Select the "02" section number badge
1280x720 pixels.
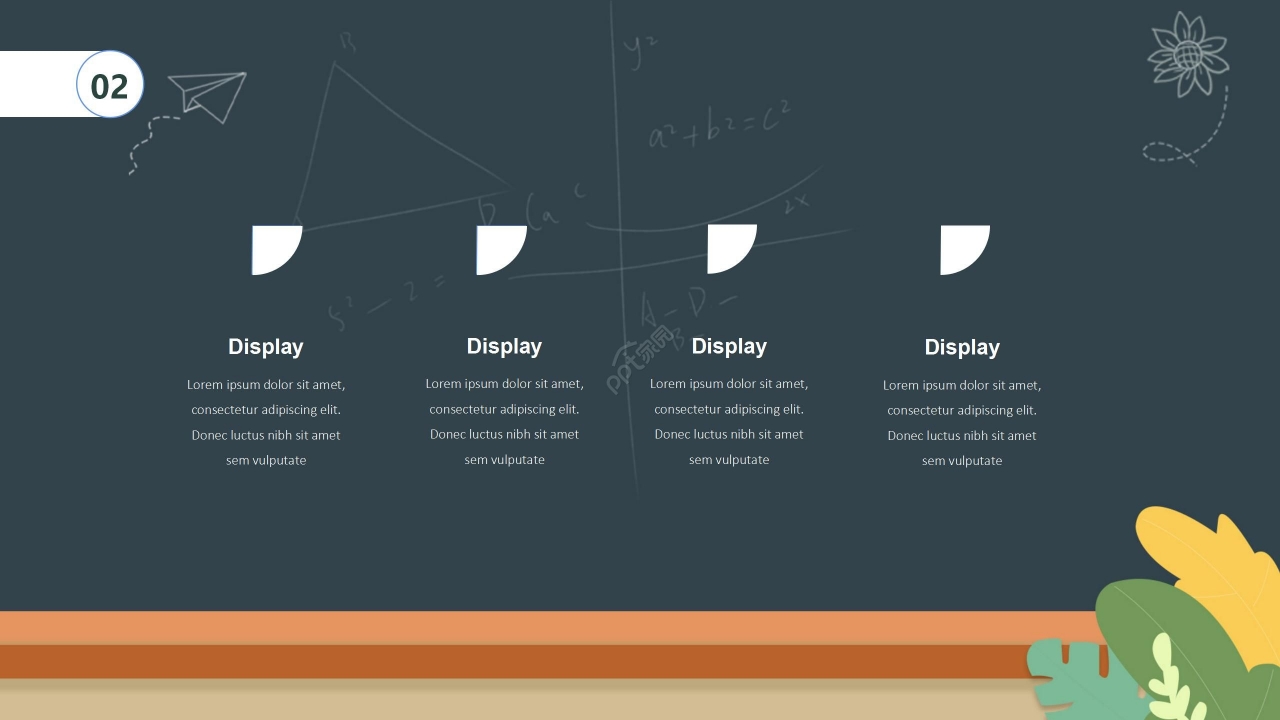tap(110, 85)
